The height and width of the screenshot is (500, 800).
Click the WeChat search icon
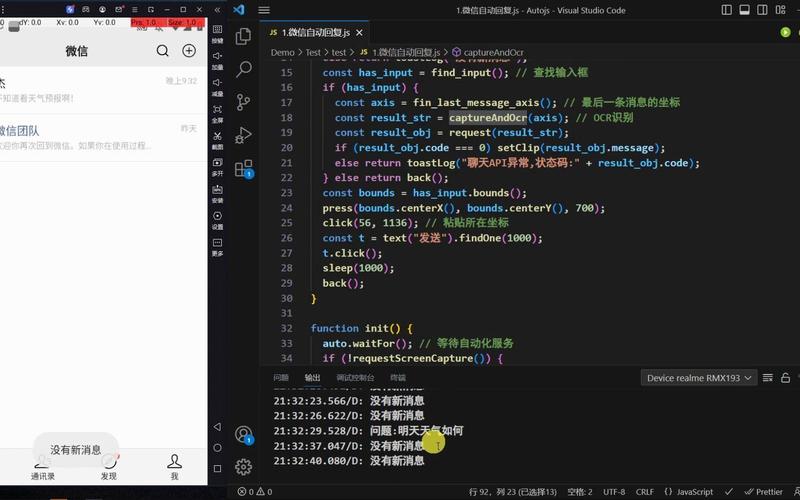coord(162,51)
